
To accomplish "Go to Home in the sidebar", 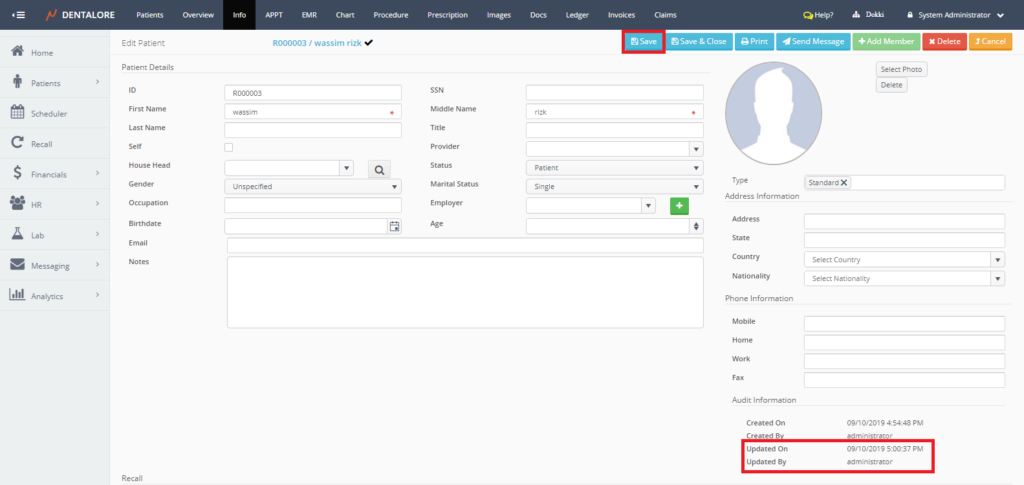I will [42, 52].
